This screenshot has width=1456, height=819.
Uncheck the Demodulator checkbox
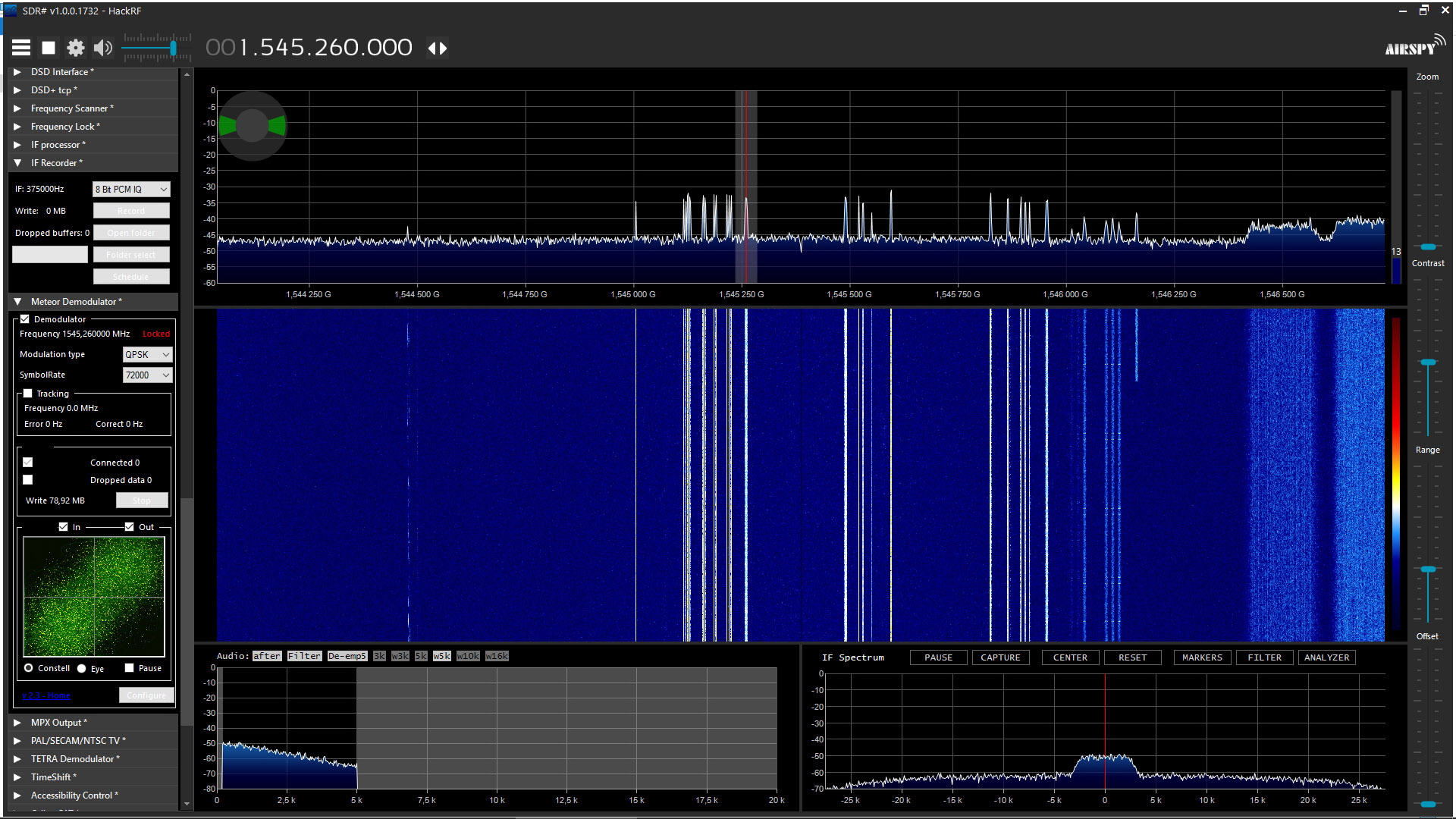click(25, 319)
